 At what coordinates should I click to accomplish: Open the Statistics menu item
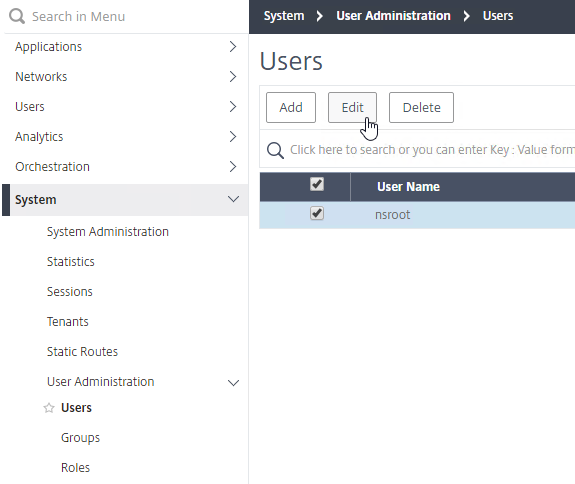pos(71,262)
